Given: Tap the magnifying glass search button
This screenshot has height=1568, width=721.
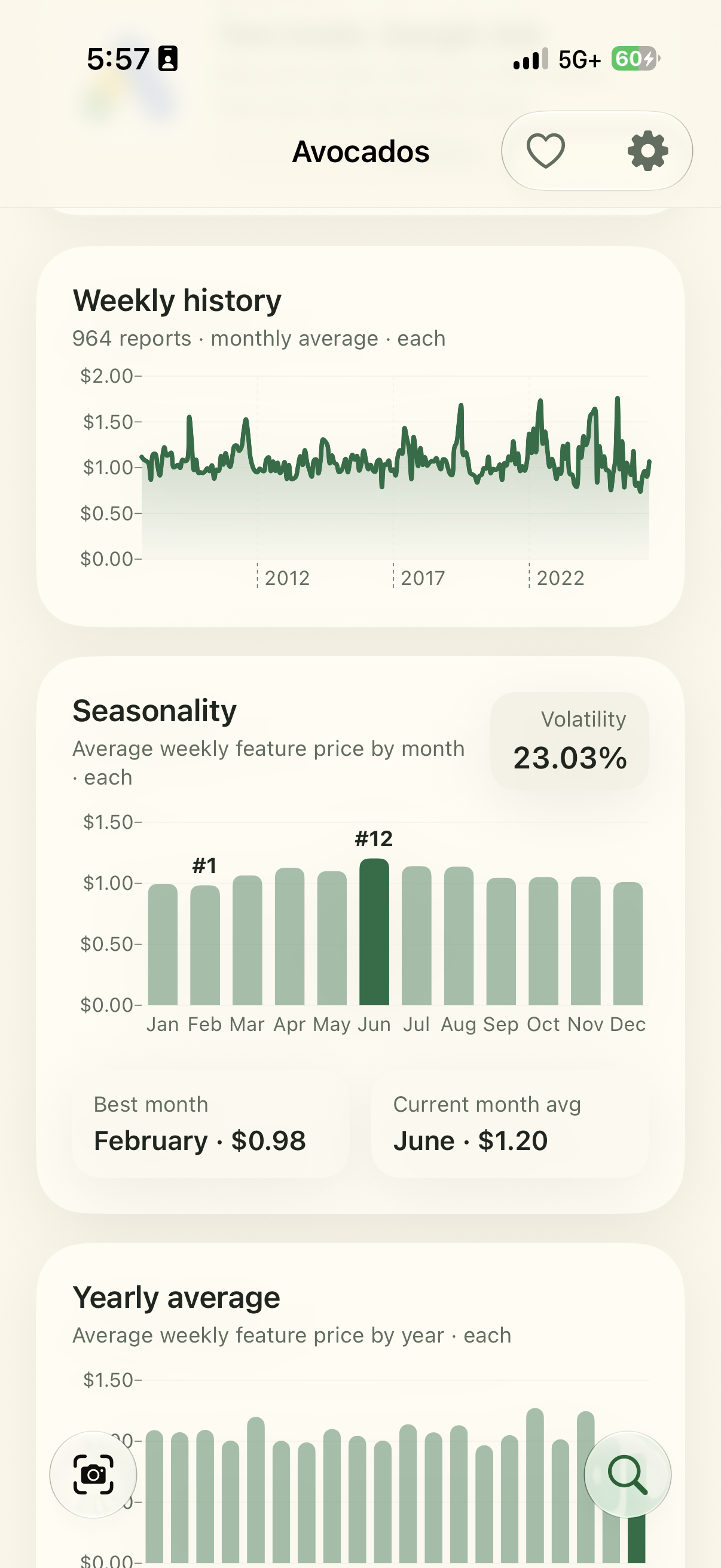Looking at the screenshot, I should (x=627, y=1474).
